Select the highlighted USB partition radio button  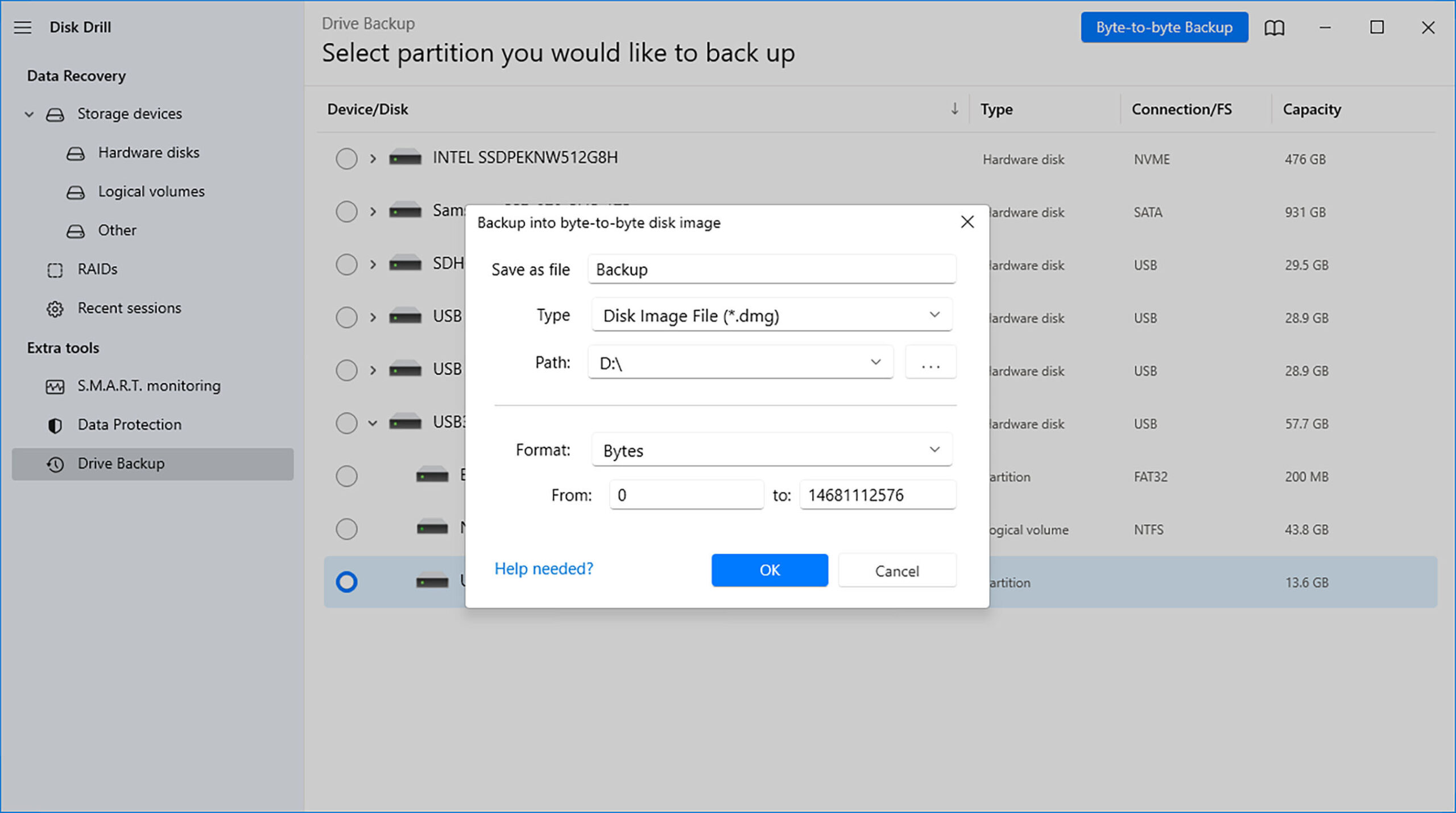tap(346, 582)
